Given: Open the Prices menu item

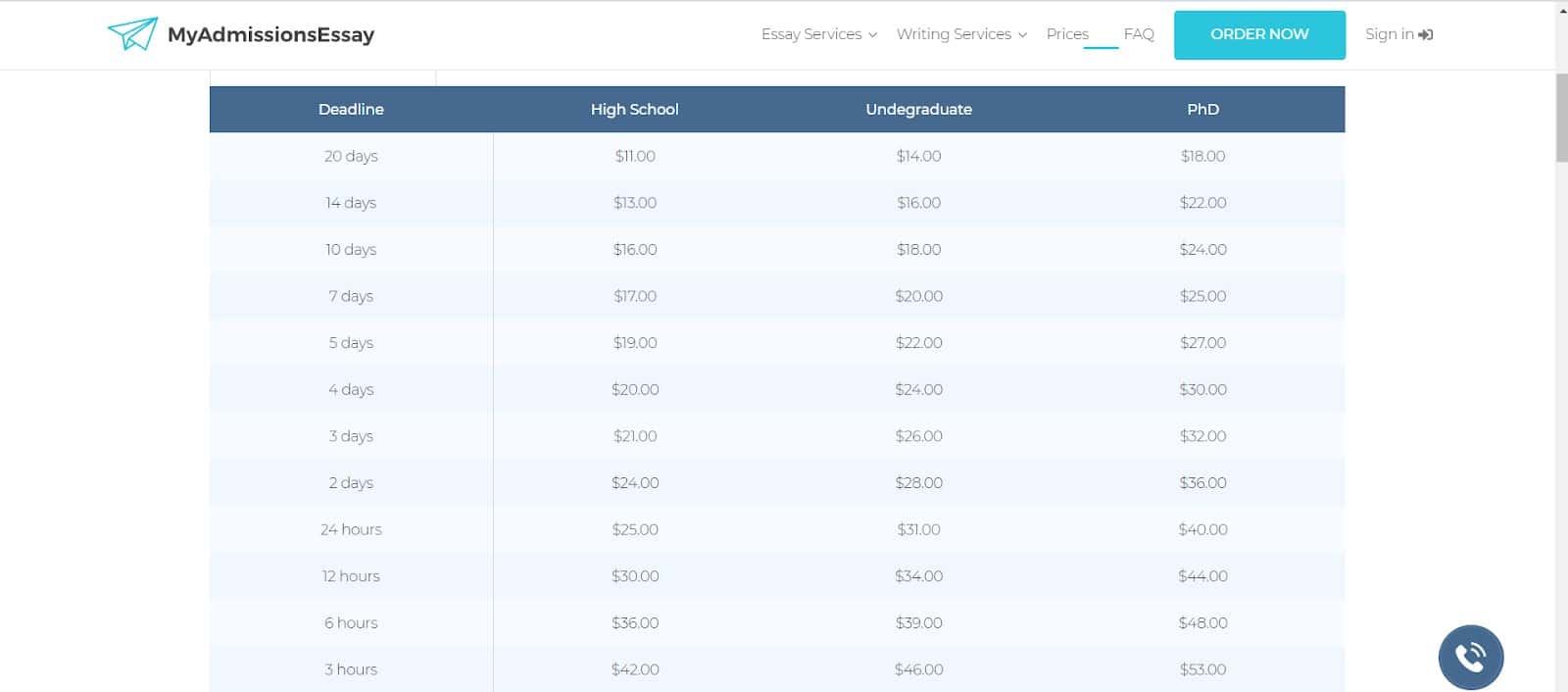Looking at the screenshot, I should [1067, 33].
